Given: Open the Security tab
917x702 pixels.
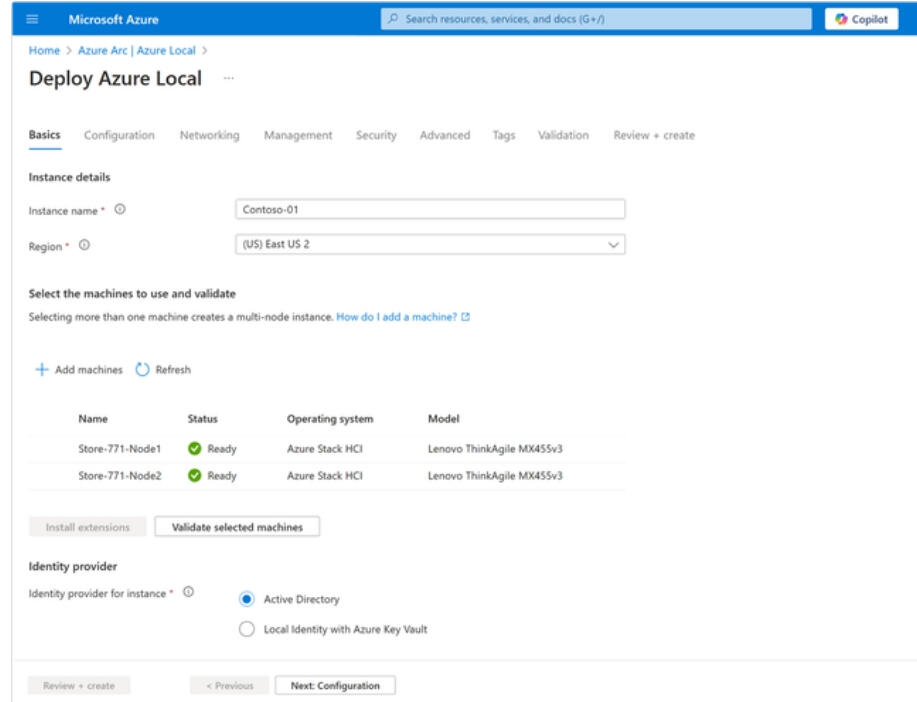Looking at the screenshot, I should [x=376, y=135].
